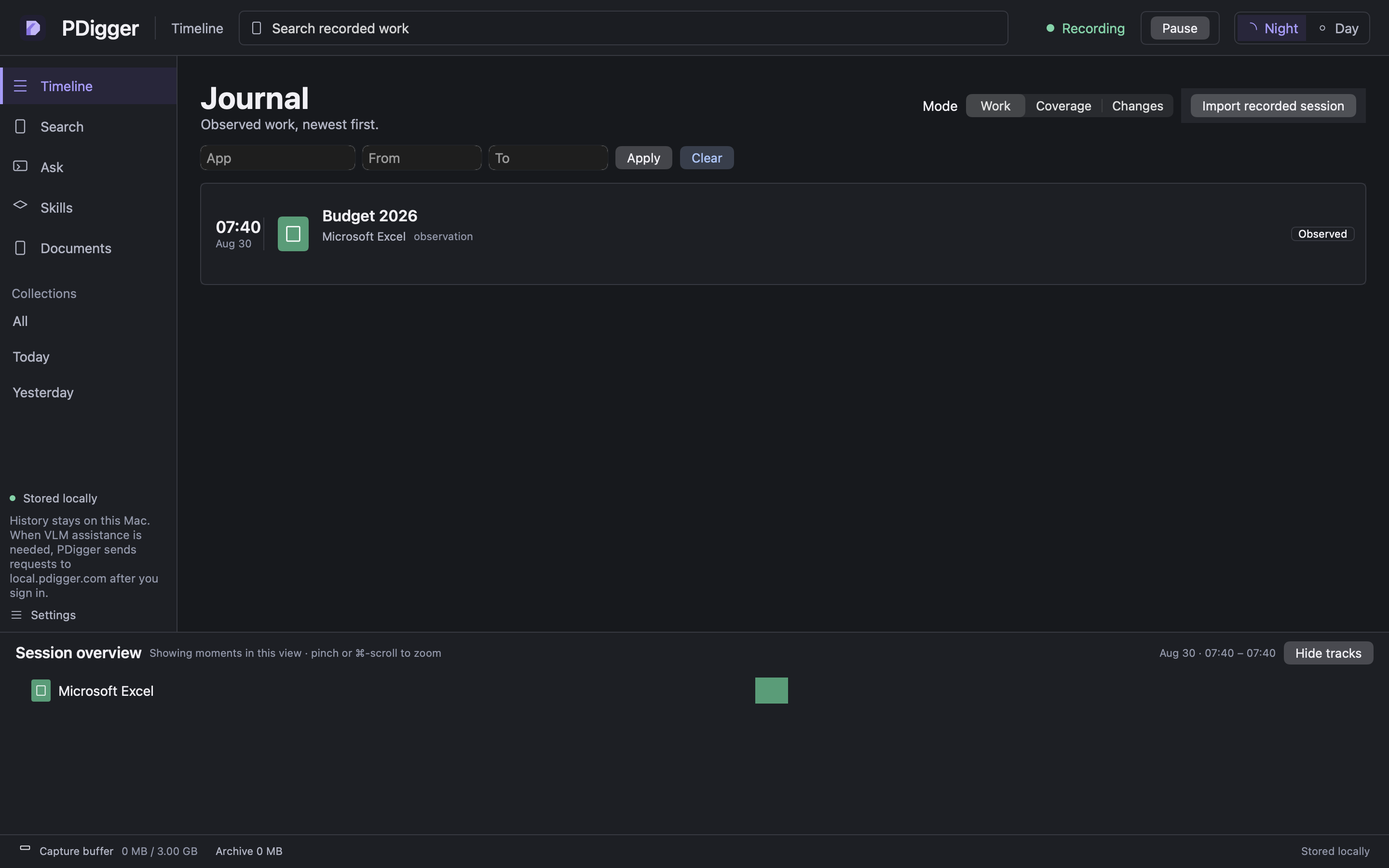The height and width of the screenshot is (868, 1389).
Task: Click Stored locally in status bar
Action: tap(1335, 851)
